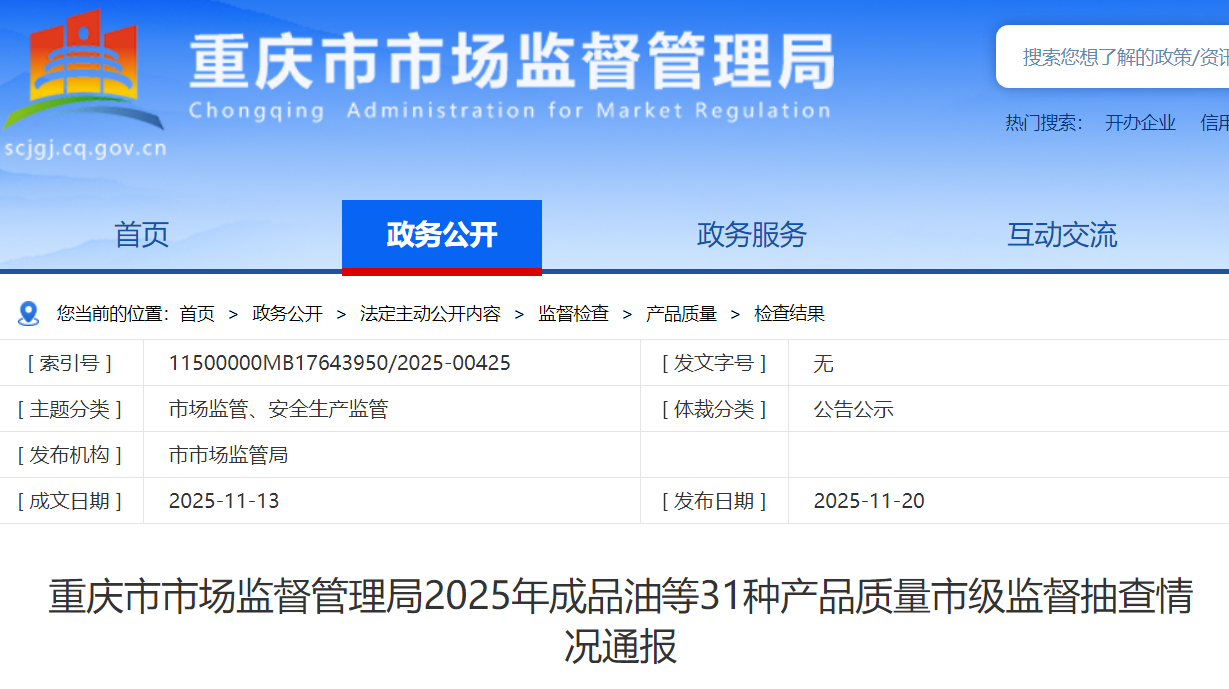Open the 产品质量 breadcrumb link

681,314
